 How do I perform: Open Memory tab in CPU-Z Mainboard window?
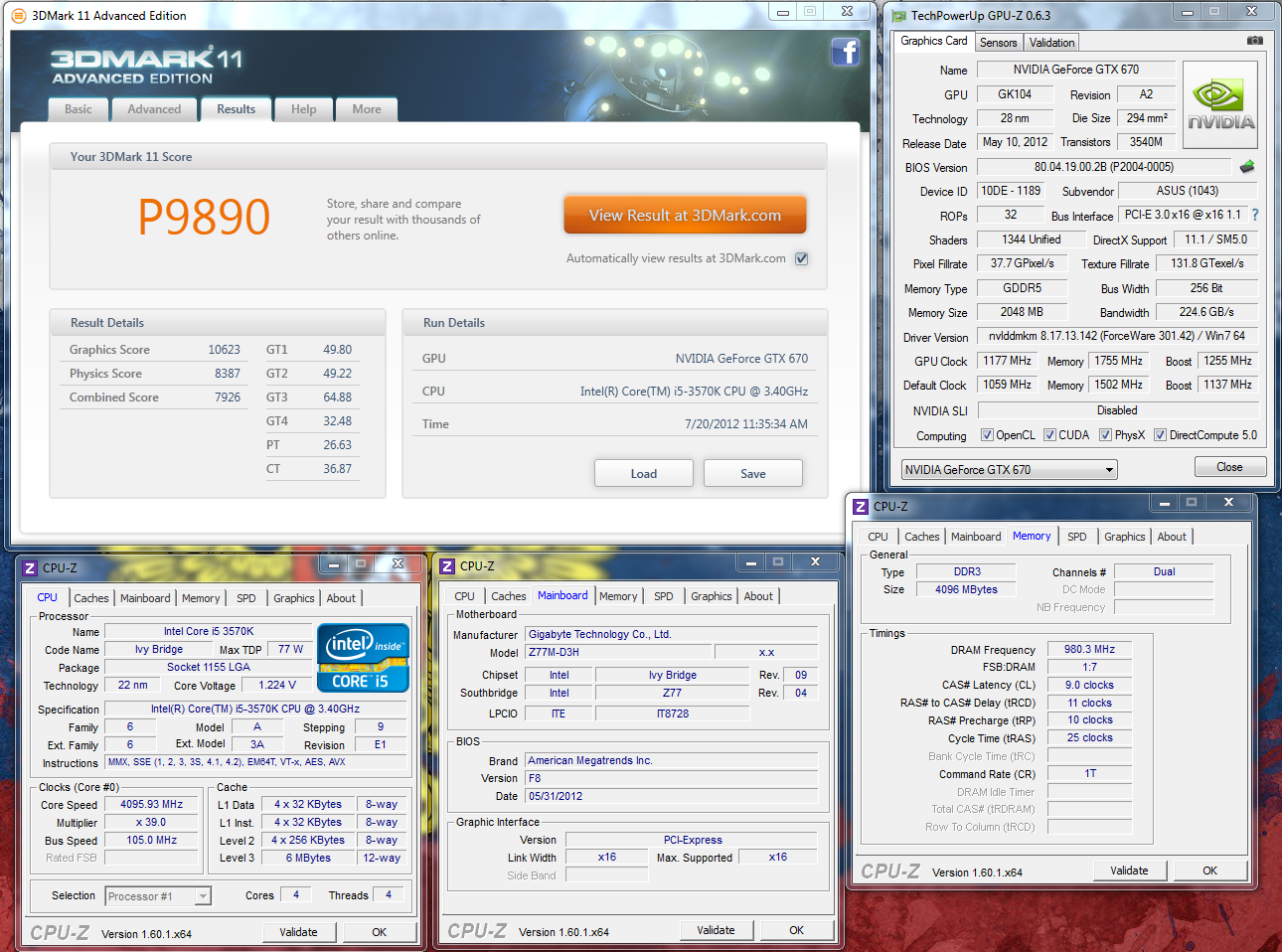tap(618, 596)
